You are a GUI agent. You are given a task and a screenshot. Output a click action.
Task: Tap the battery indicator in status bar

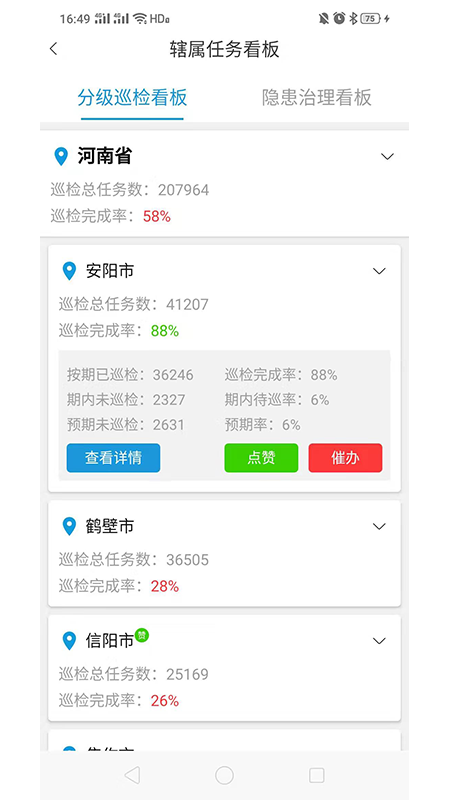click(371, 19)
